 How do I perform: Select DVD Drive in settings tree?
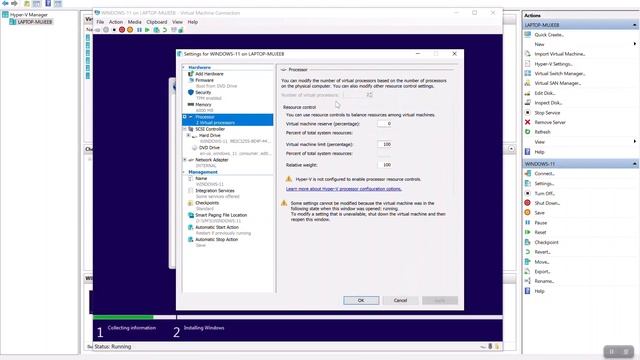[x=209, y=148]
